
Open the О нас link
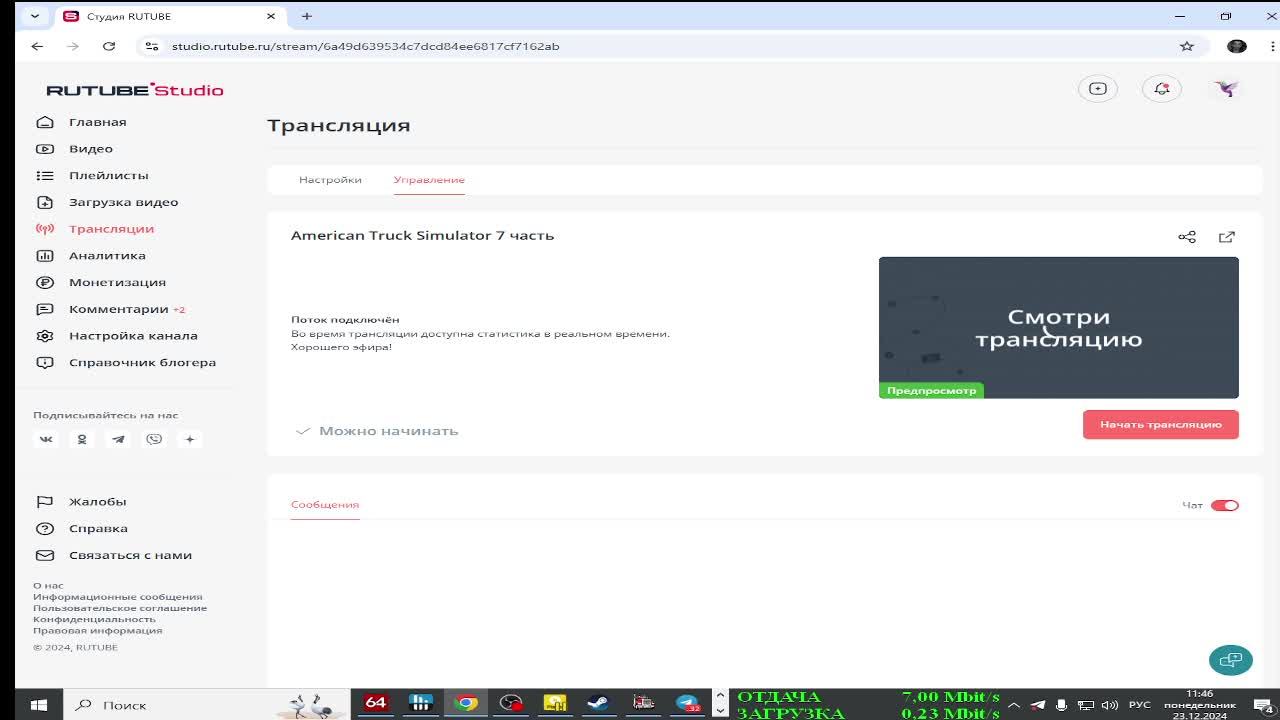pos(48,586)
